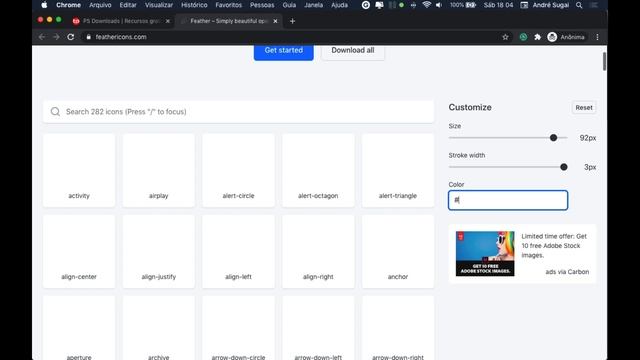Click the Stroke width slider handle

pos(564,167)
